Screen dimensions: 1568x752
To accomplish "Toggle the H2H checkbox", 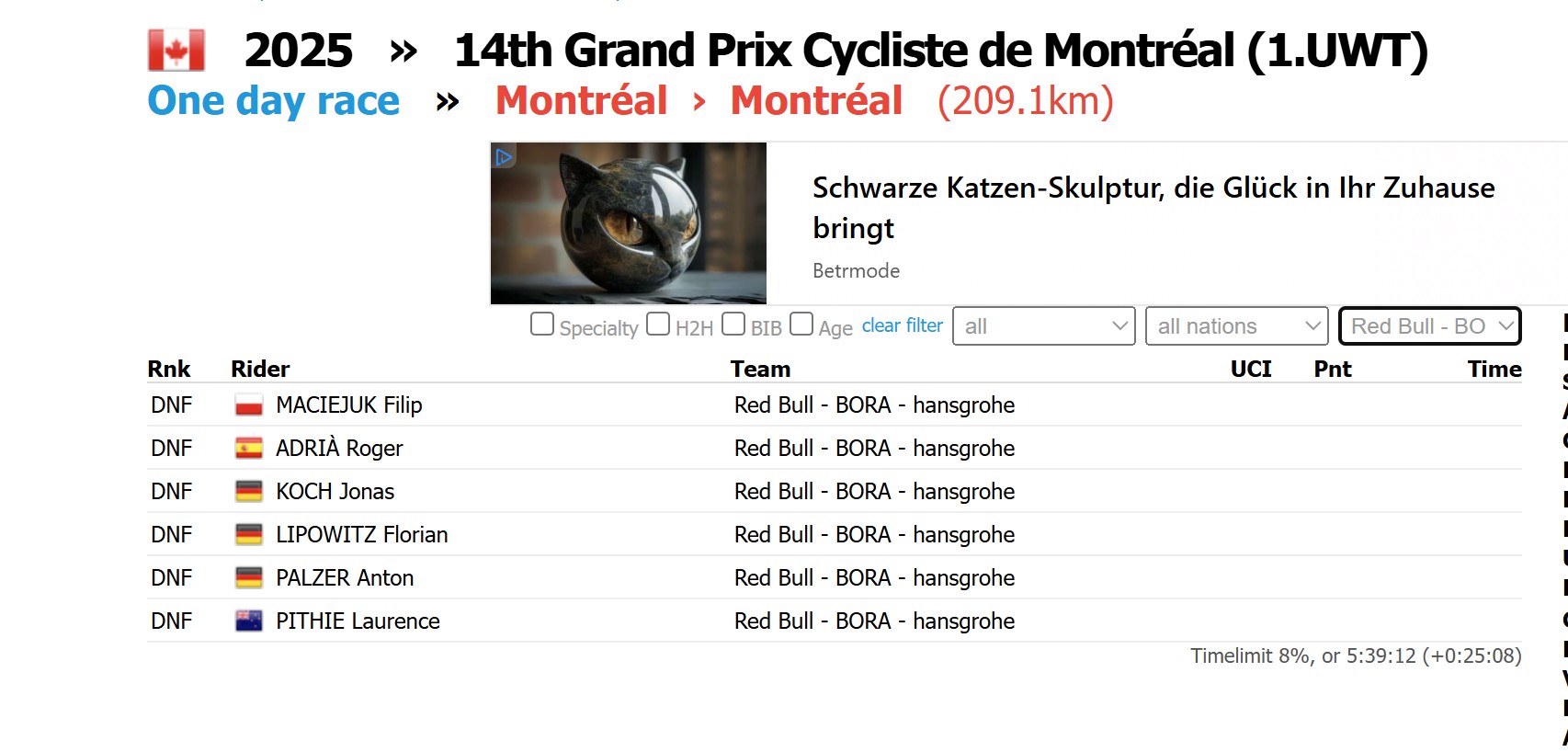I will (658, 325).
